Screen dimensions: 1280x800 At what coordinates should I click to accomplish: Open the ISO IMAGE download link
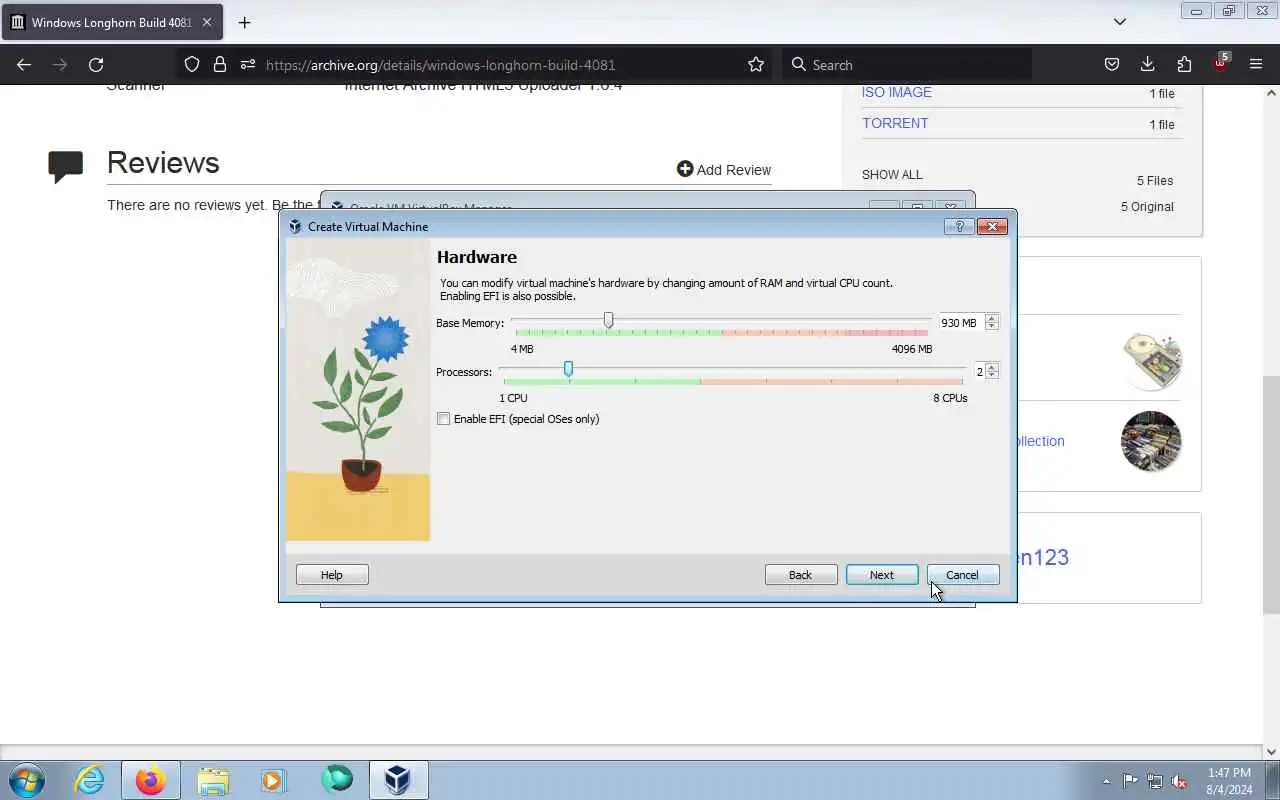tap(897, 92)
